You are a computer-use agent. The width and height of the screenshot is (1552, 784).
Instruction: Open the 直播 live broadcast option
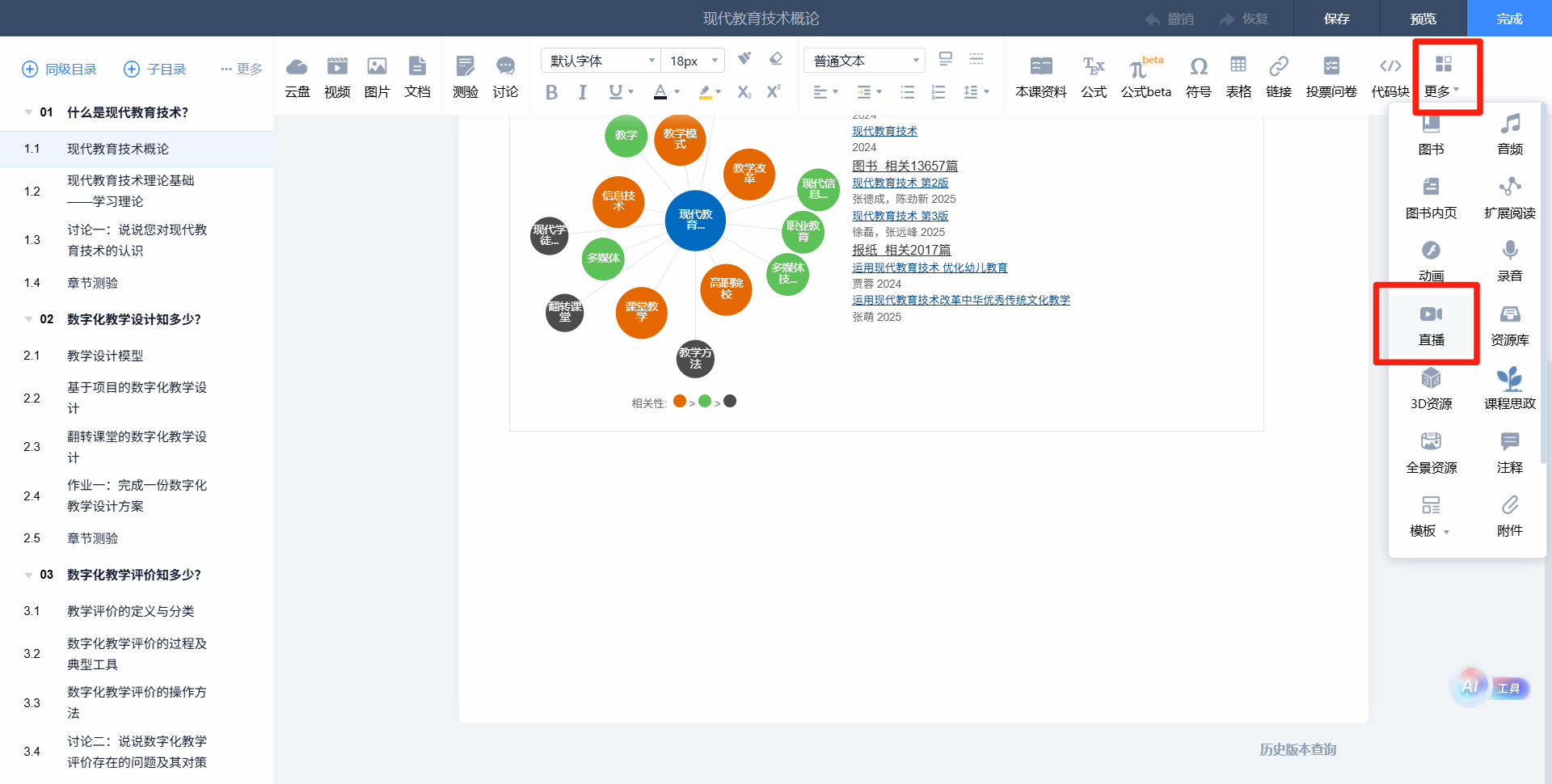[1430, 324]
